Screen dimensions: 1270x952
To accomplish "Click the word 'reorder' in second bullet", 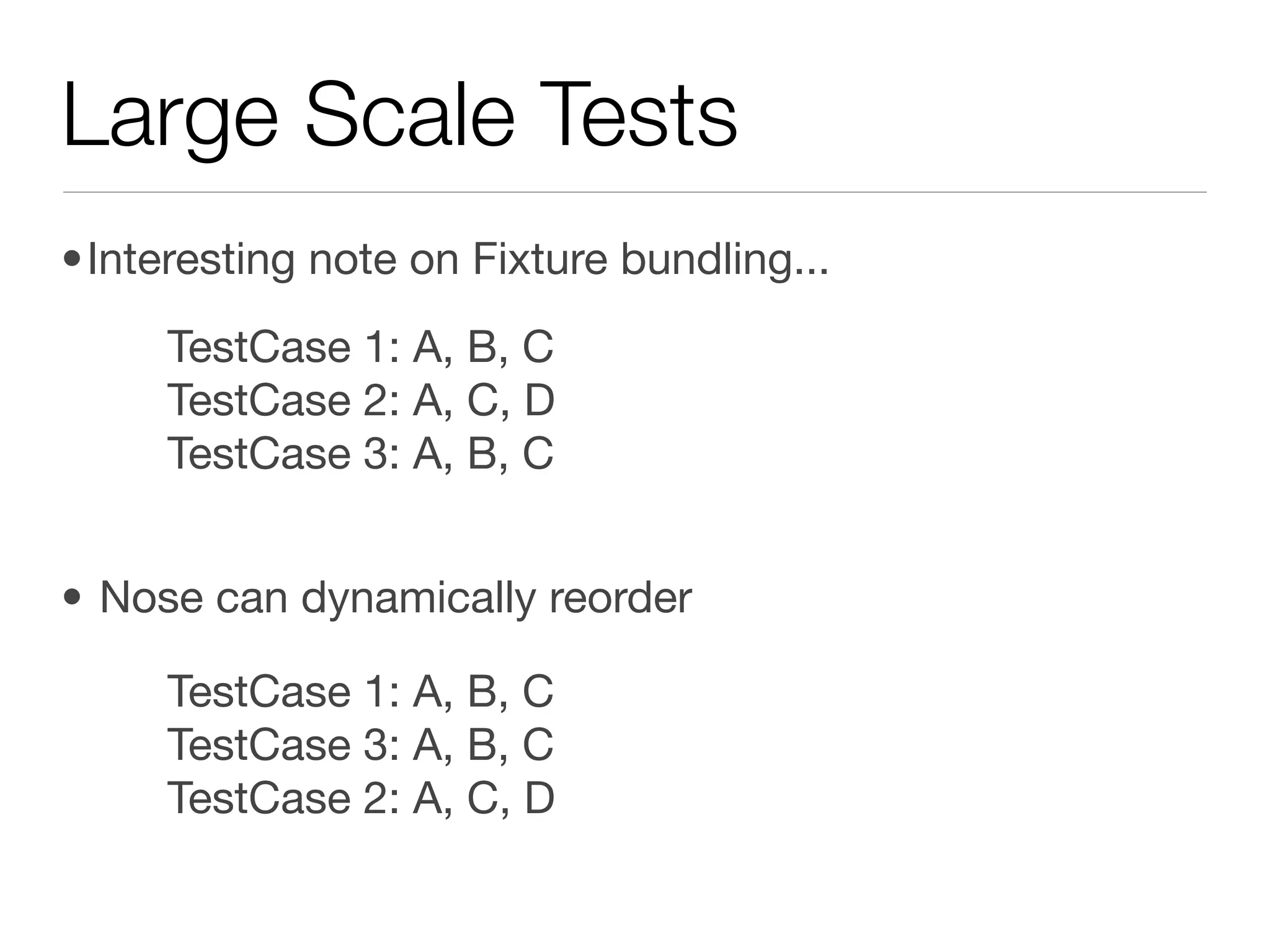I will pyautogui.click(x=620, y=597).
